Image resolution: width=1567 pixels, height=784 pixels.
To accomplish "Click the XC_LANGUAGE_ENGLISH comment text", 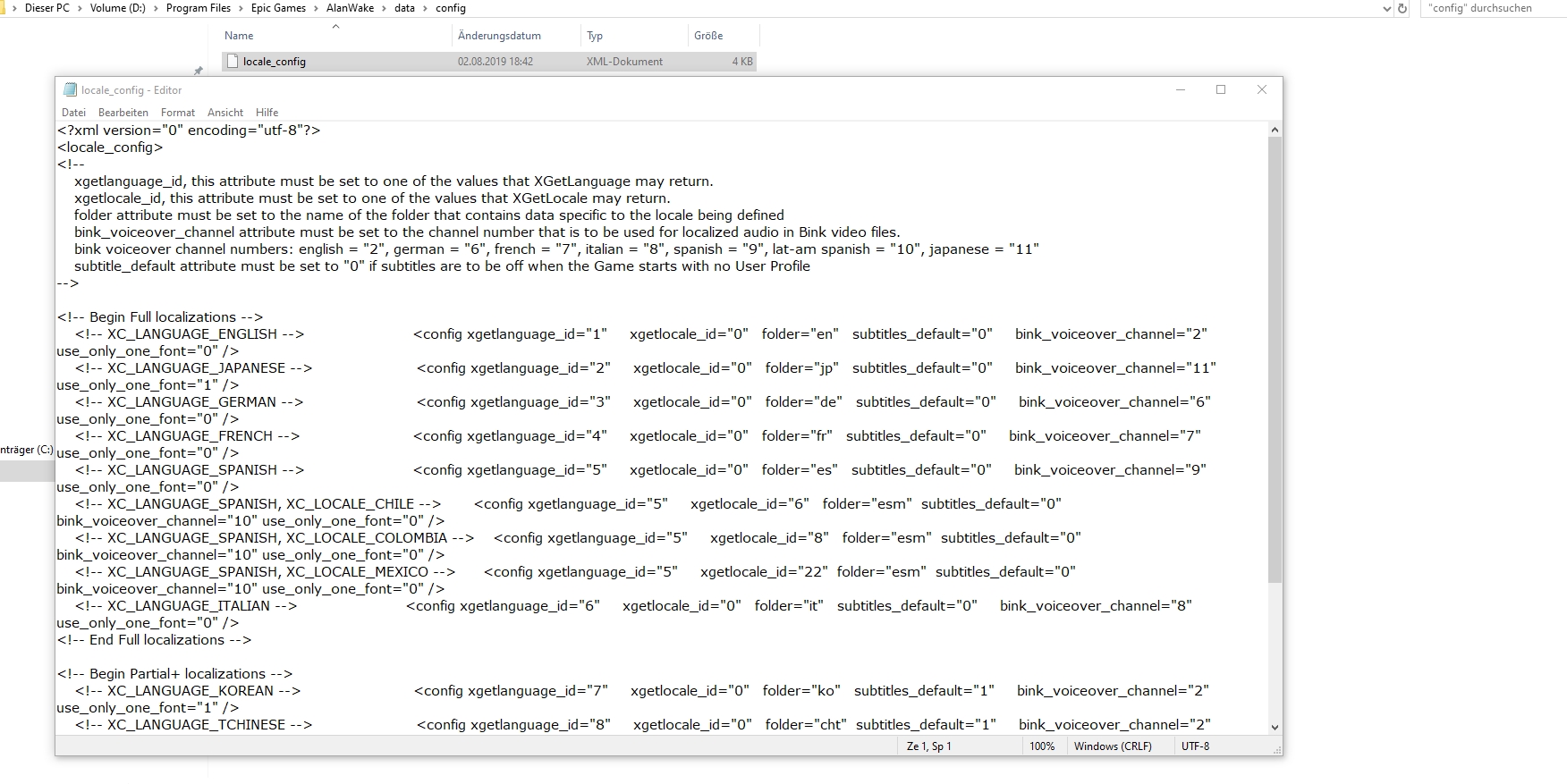I will click(191, 334).
